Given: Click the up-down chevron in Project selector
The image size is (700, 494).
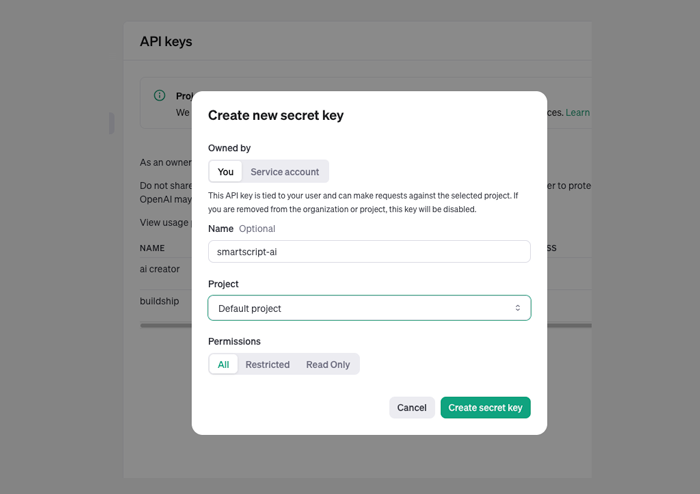Looking at the screenshot, I should [517, 308].
